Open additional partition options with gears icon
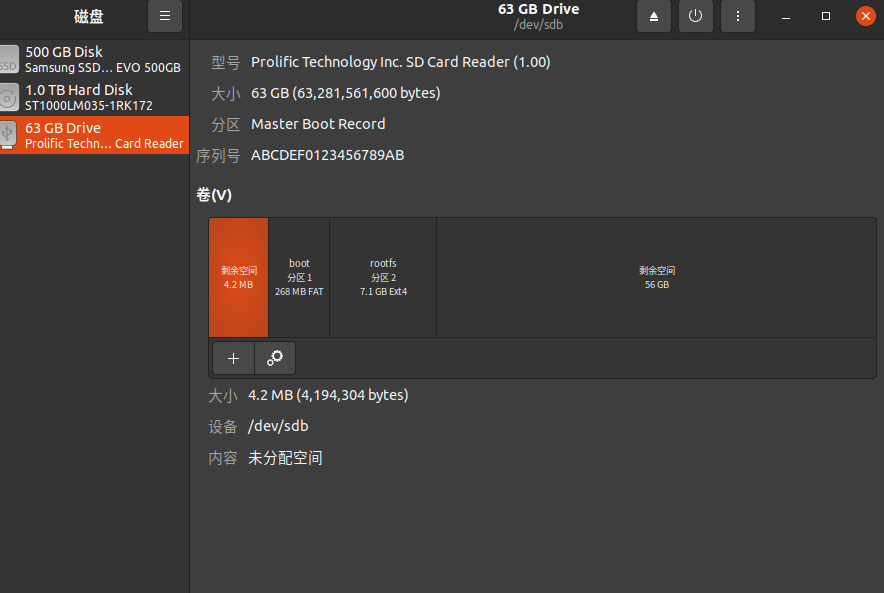884x593 pixels. [x=275, y=357]
